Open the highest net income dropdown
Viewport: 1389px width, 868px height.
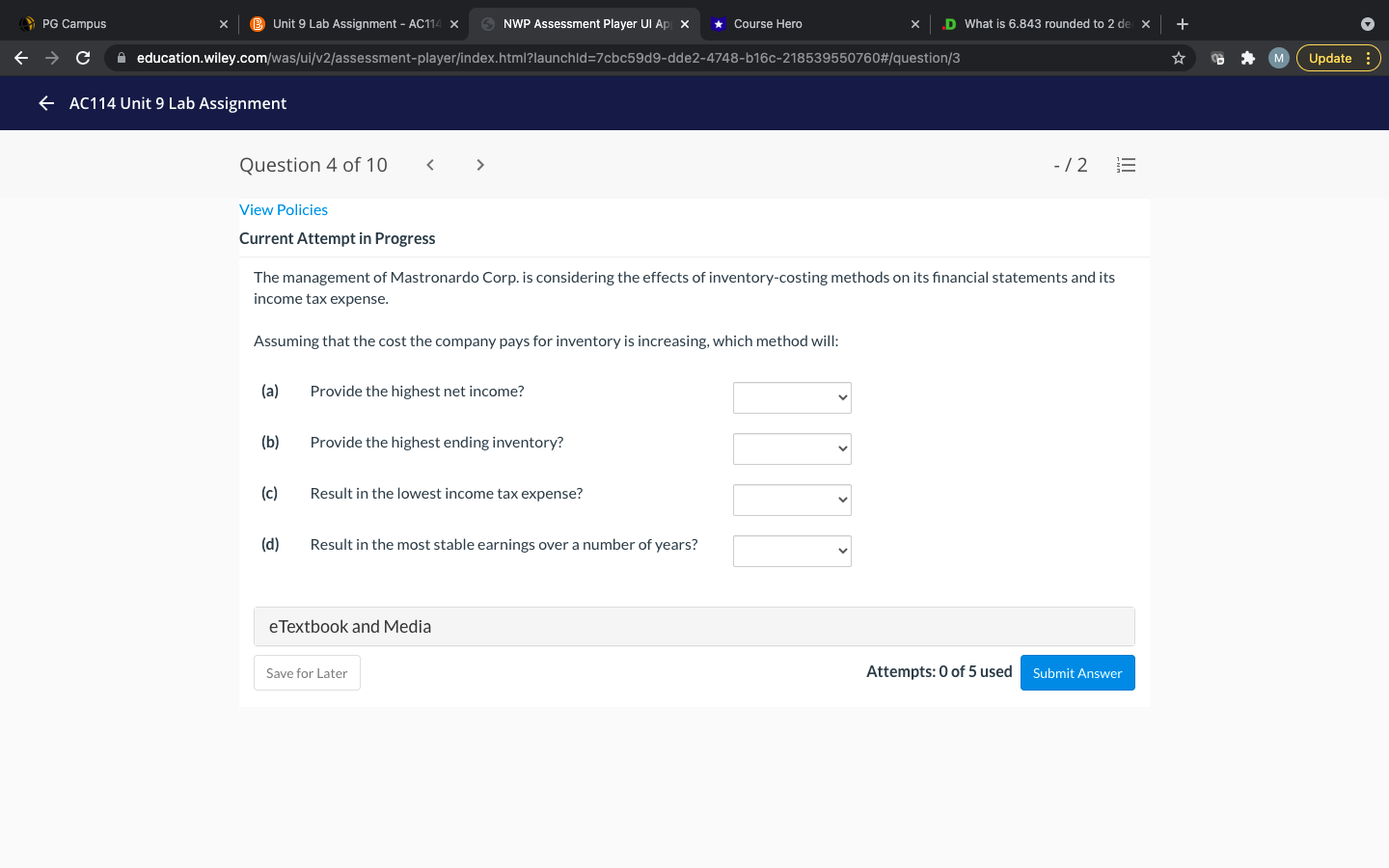tap(792, 397)
